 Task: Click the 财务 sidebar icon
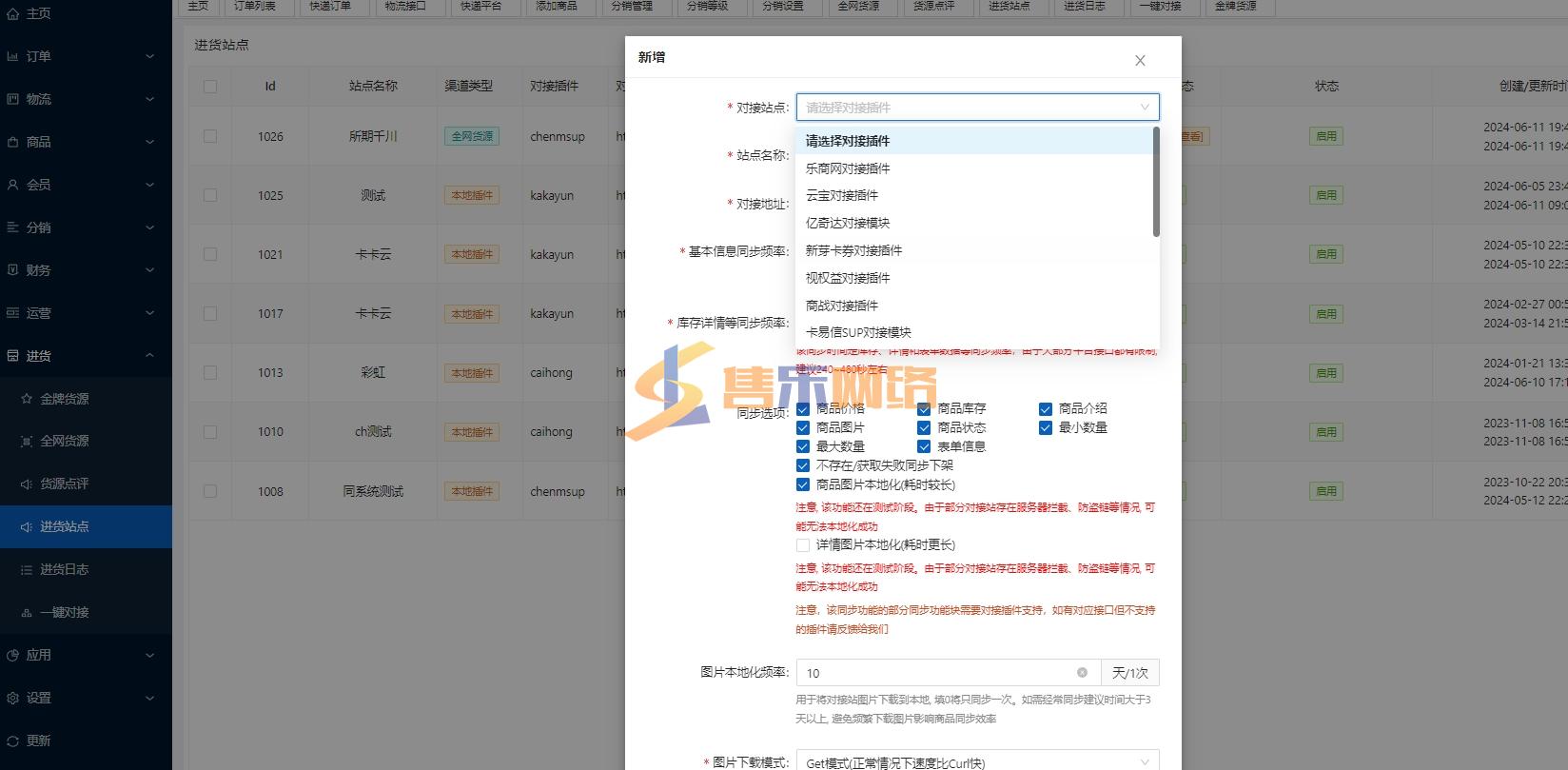click(12, 270)
